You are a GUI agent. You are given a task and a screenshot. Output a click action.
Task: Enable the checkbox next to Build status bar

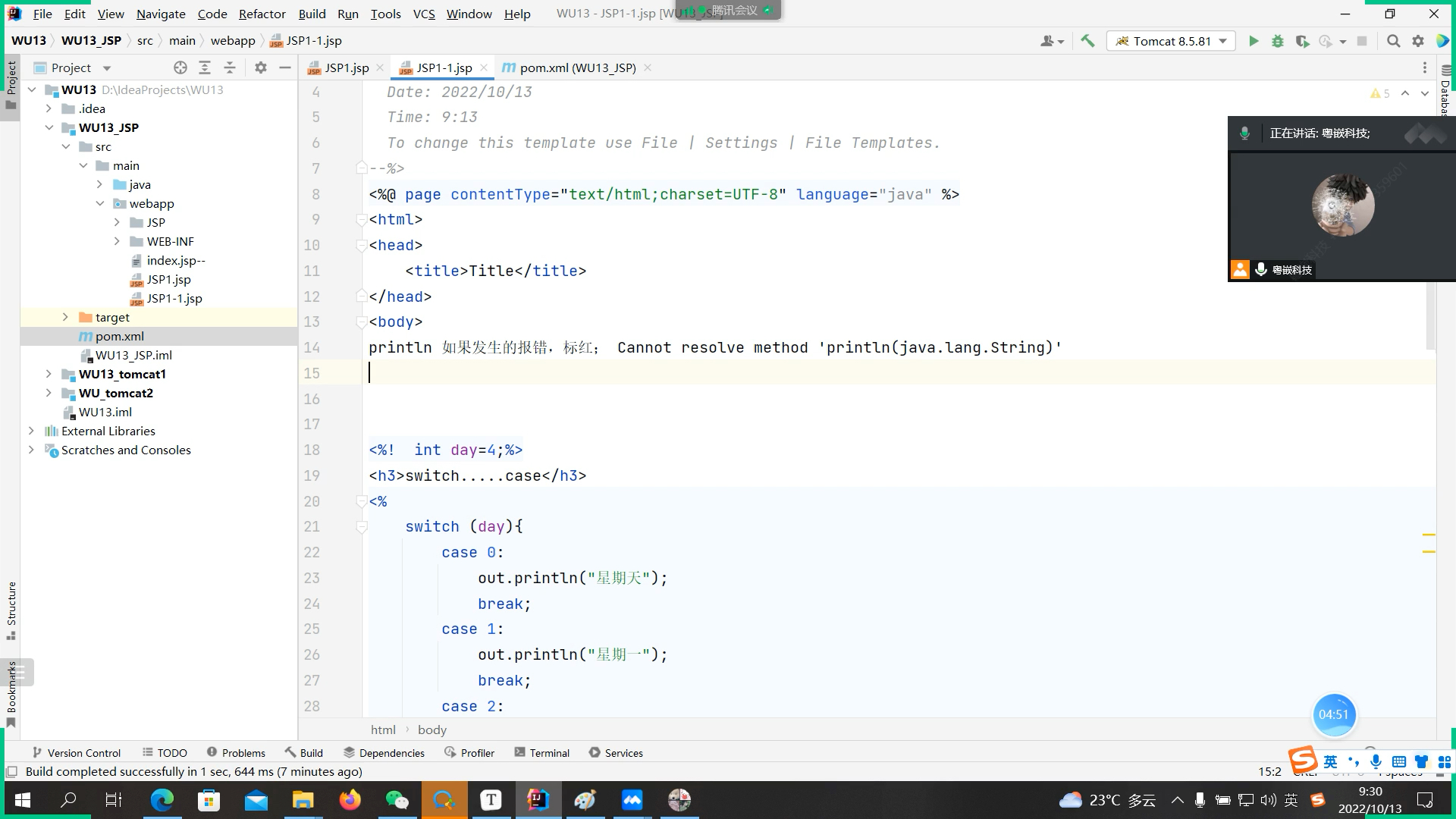click(12, 771)
